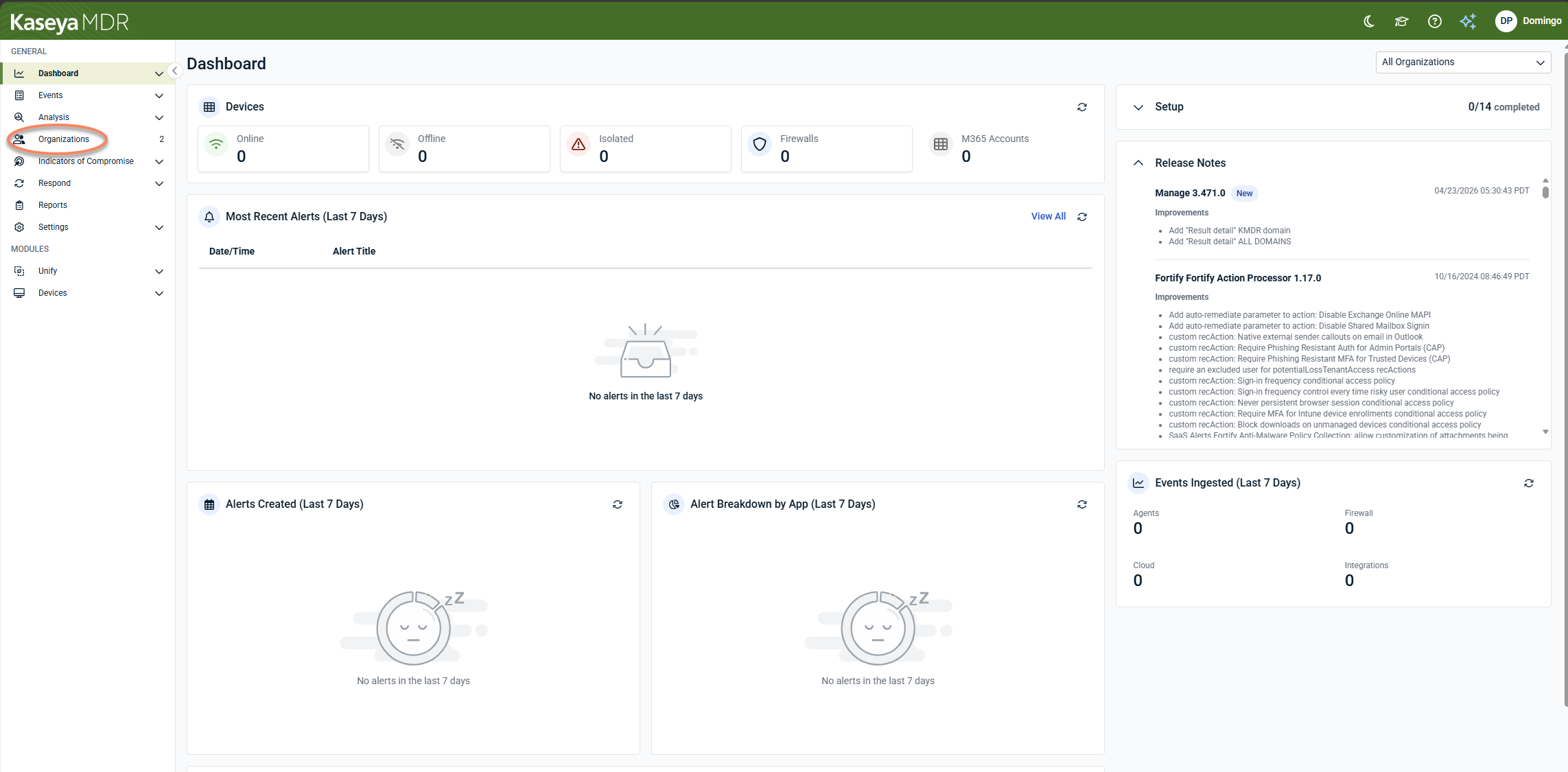
Task: Expand the Dashboard menu chevron
Action: pyautogui.click(x=159, y=73)
